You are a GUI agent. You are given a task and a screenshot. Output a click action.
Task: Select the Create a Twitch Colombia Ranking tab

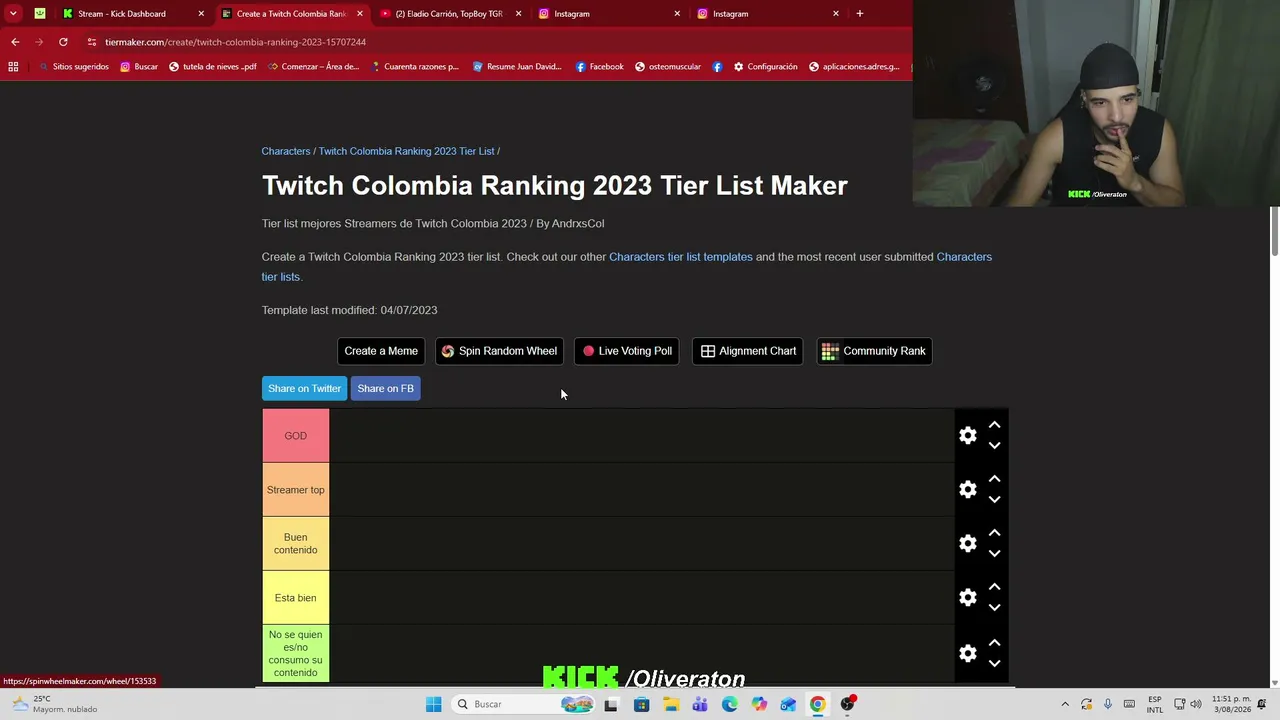pos(291,14)
